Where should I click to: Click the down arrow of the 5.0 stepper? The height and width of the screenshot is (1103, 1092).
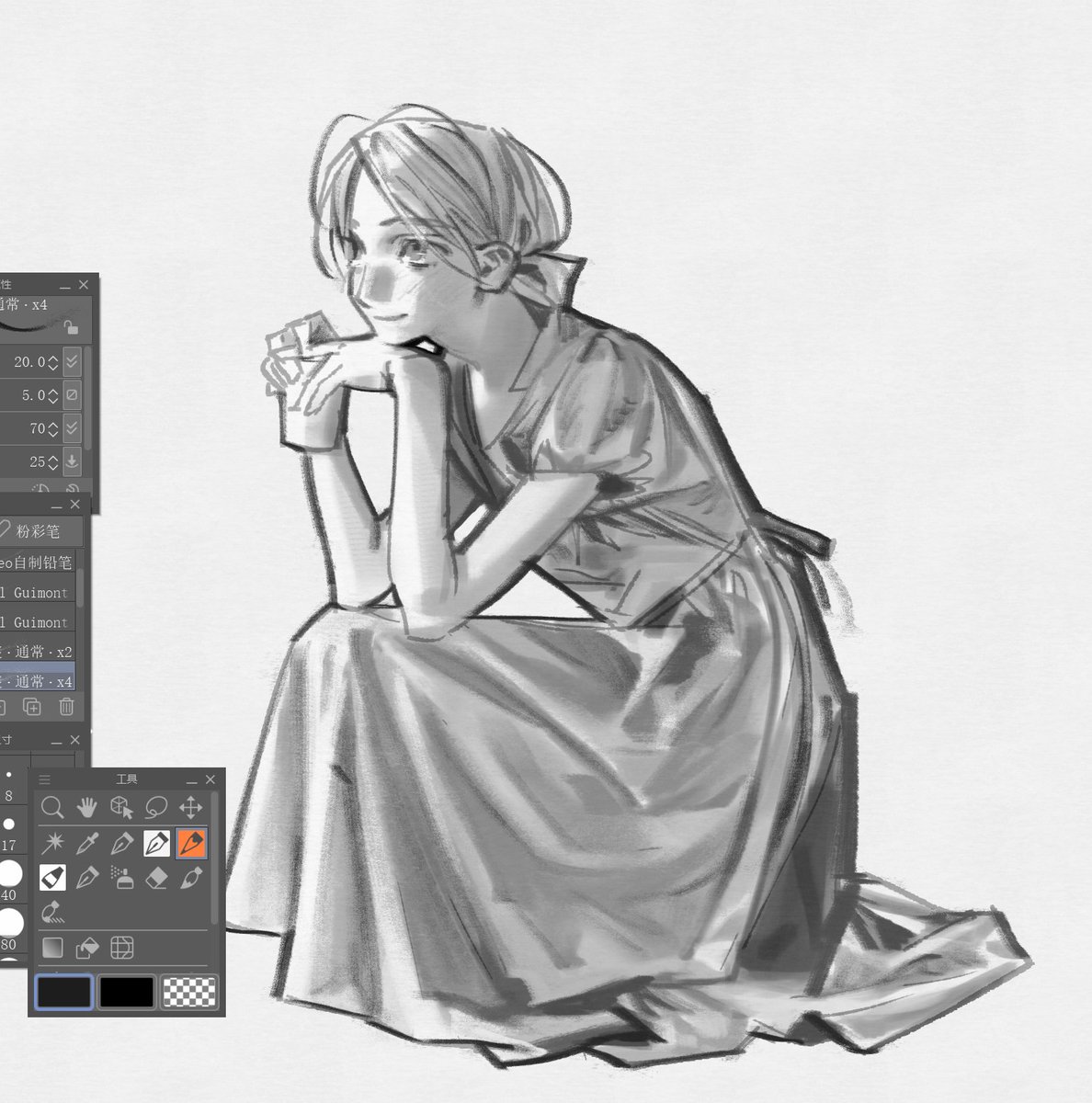53,402
